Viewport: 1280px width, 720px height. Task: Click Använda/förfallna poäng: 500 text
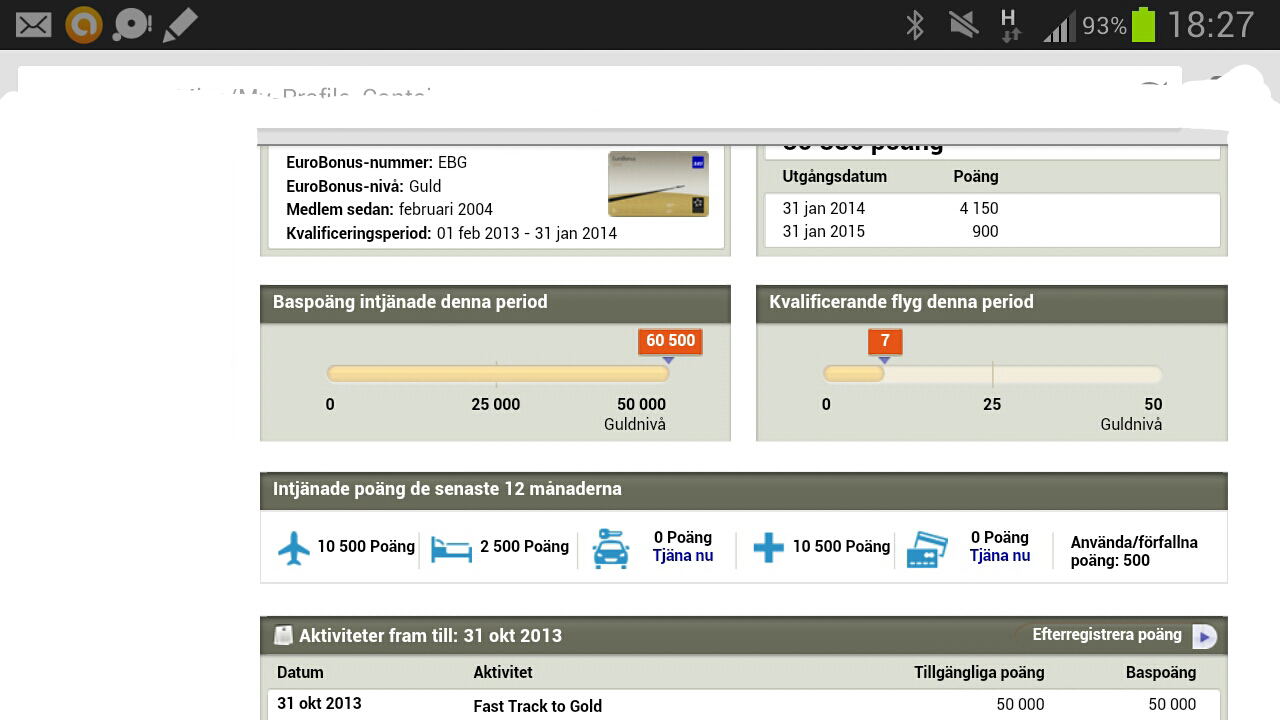[x=1134, y=551]
